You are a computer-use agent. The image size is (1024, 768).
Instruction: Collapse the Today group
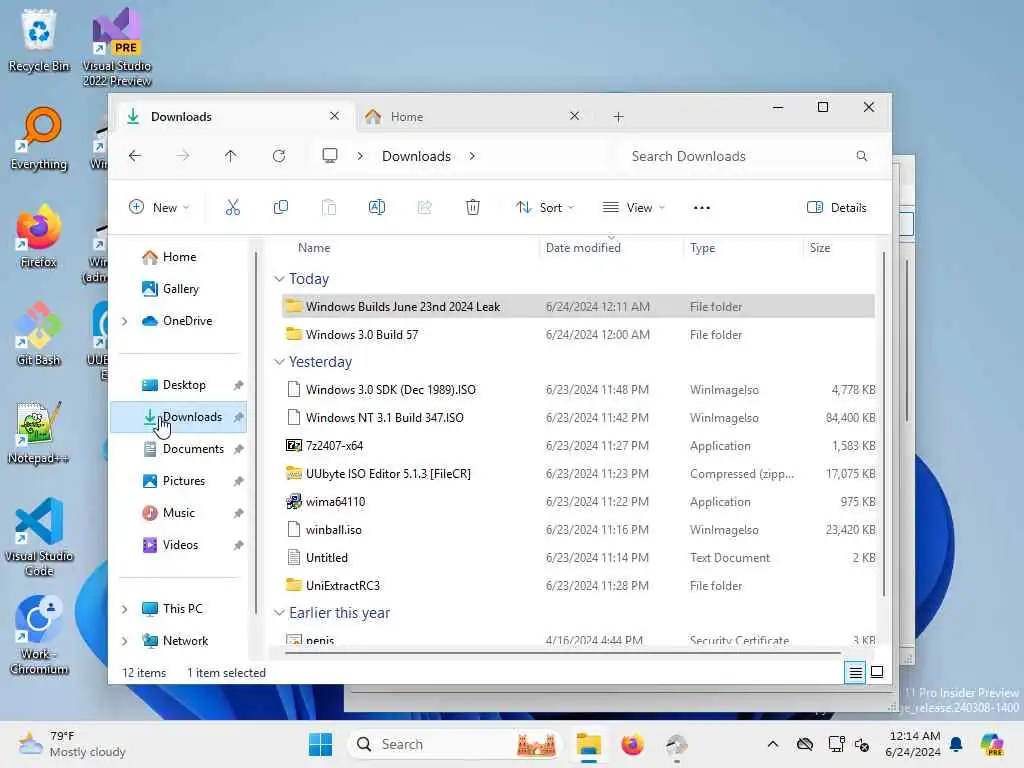pyautogui.click(x=280, y=279)
